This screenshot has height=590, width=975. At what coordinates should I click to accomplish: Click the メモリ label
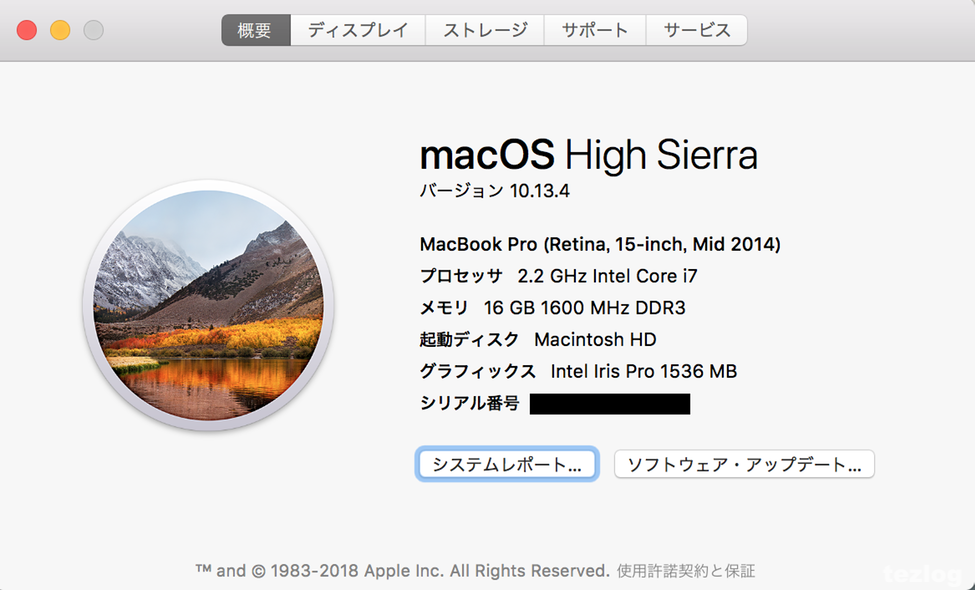[444, 308]
